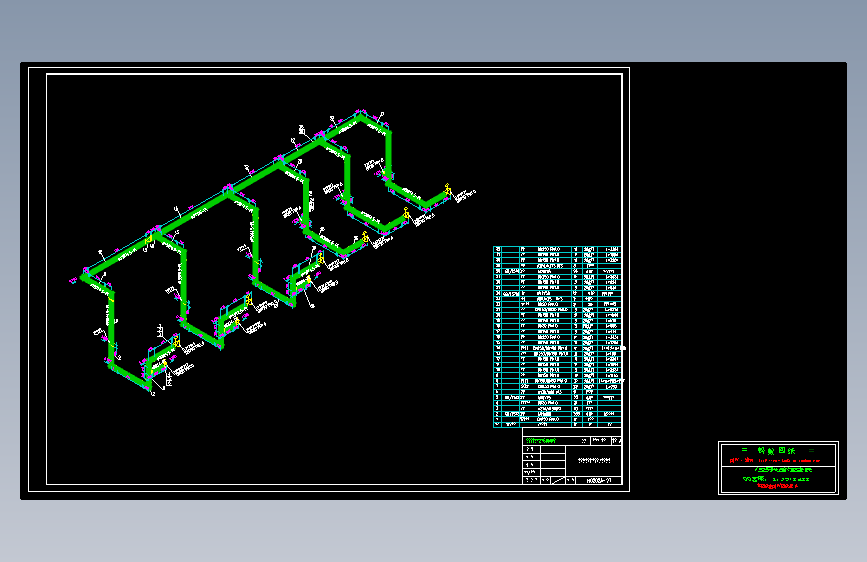Viewport: 867px width, 562px height.
Task: Click the drawing number cell in title block
Action: [x=599, y=481]
